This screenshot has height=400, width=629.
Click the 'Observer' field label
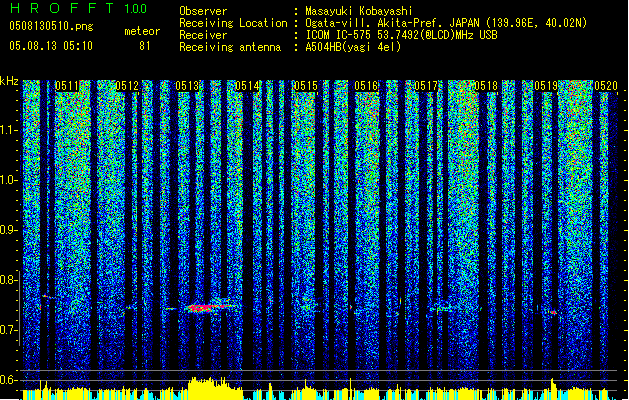click(203, 11)
